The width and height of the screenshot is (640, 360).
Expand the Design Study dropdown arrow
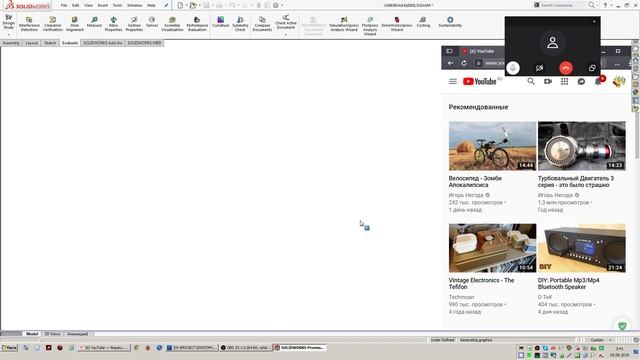[x=8, y=35]
